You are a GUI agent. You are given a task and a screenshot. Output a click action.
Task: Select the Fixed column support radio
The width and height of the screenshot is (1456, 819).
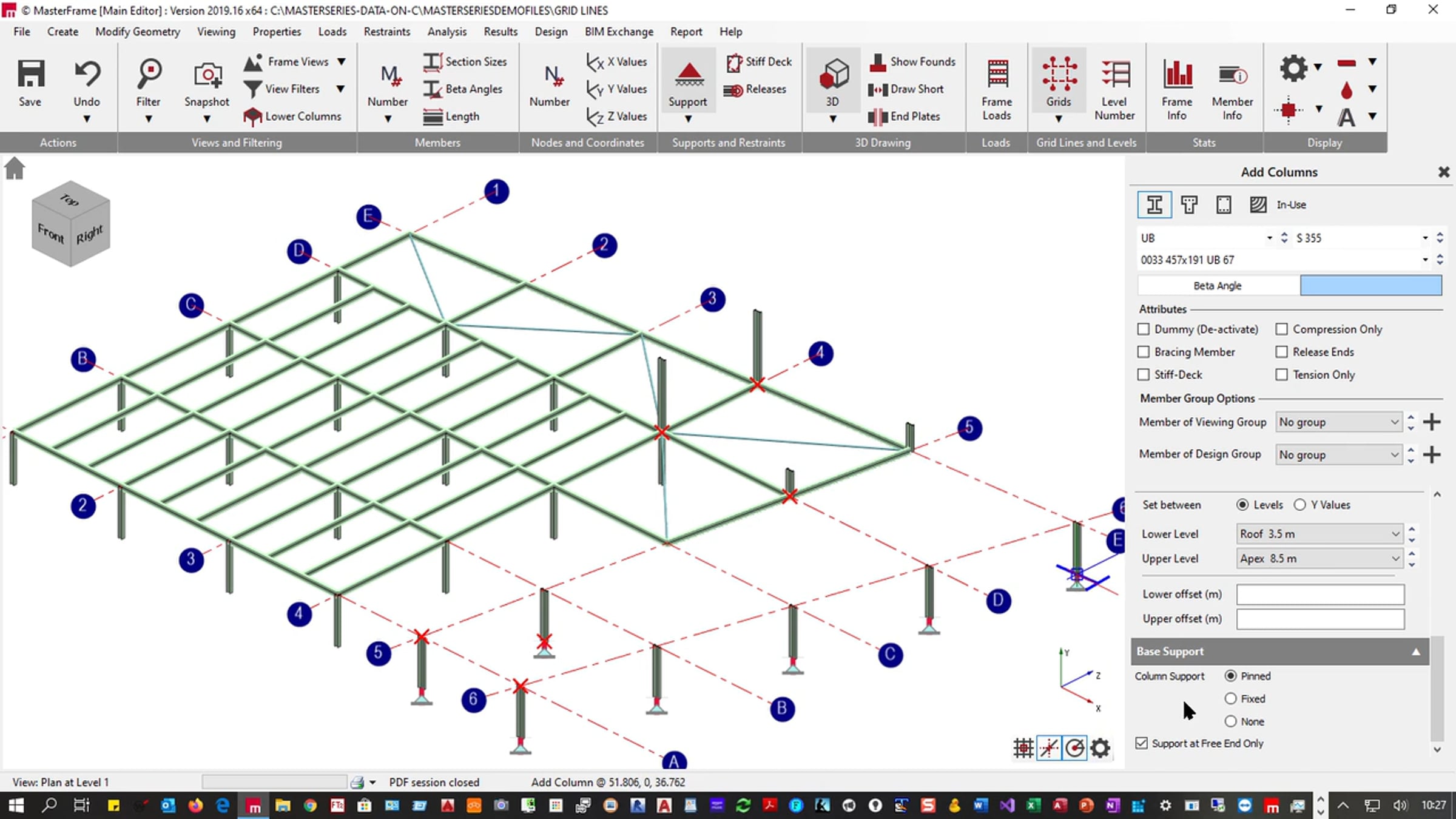(x=1230, y=699)
